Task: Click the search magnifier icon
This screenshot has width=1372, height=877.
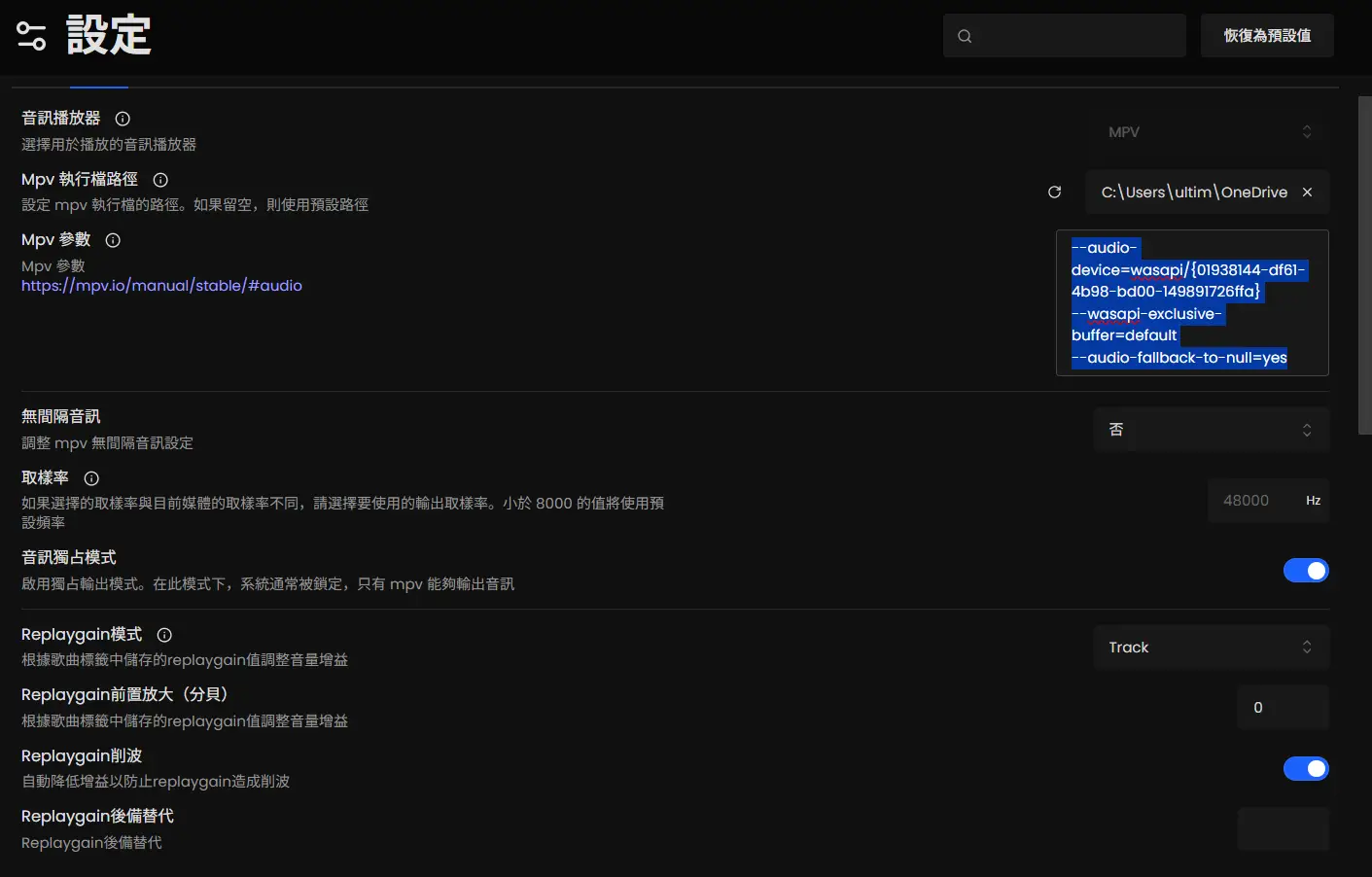Action: (x=965, y=36)
